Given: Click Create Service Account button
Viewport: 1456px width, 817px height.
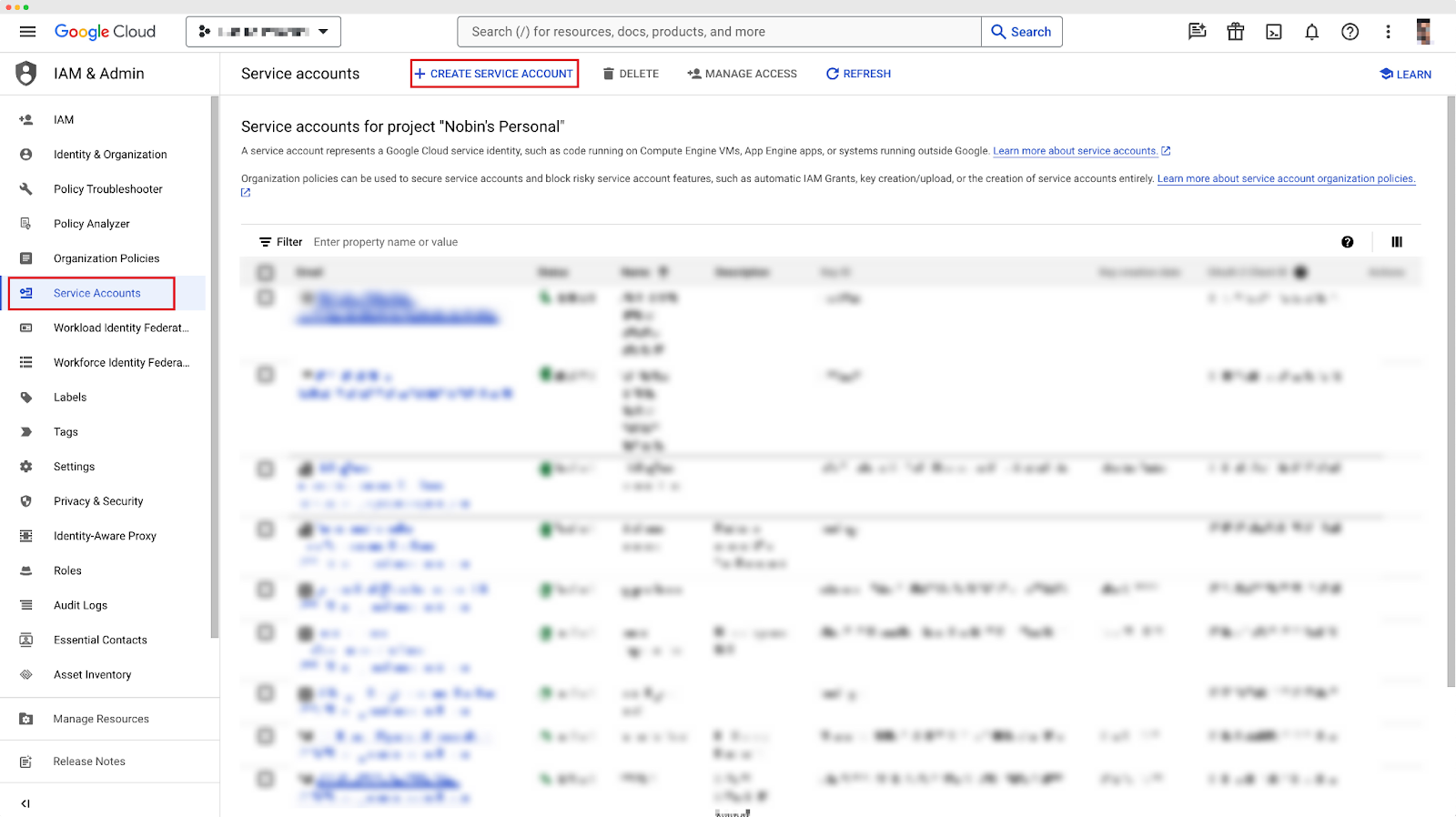Looking at the screenshot, I should (x=494, y=74).
